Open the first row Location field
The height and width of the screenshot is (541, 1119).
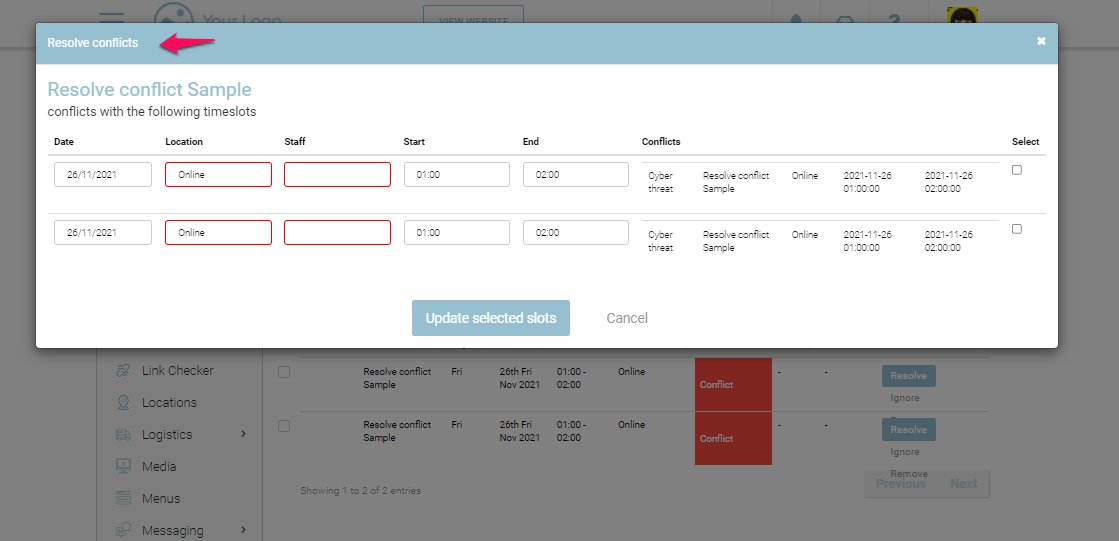pos(218,175)
